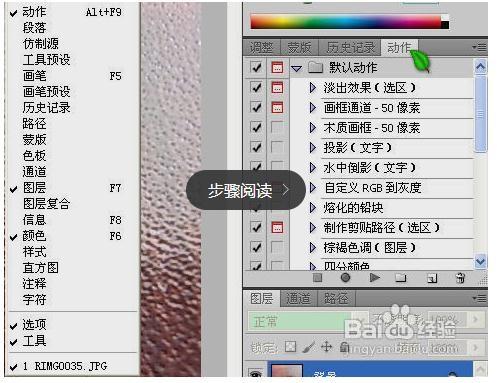The height and width of the screenshot is (383, 497).
Task: Select 仿制源 menu item
Action: point(72,44)
